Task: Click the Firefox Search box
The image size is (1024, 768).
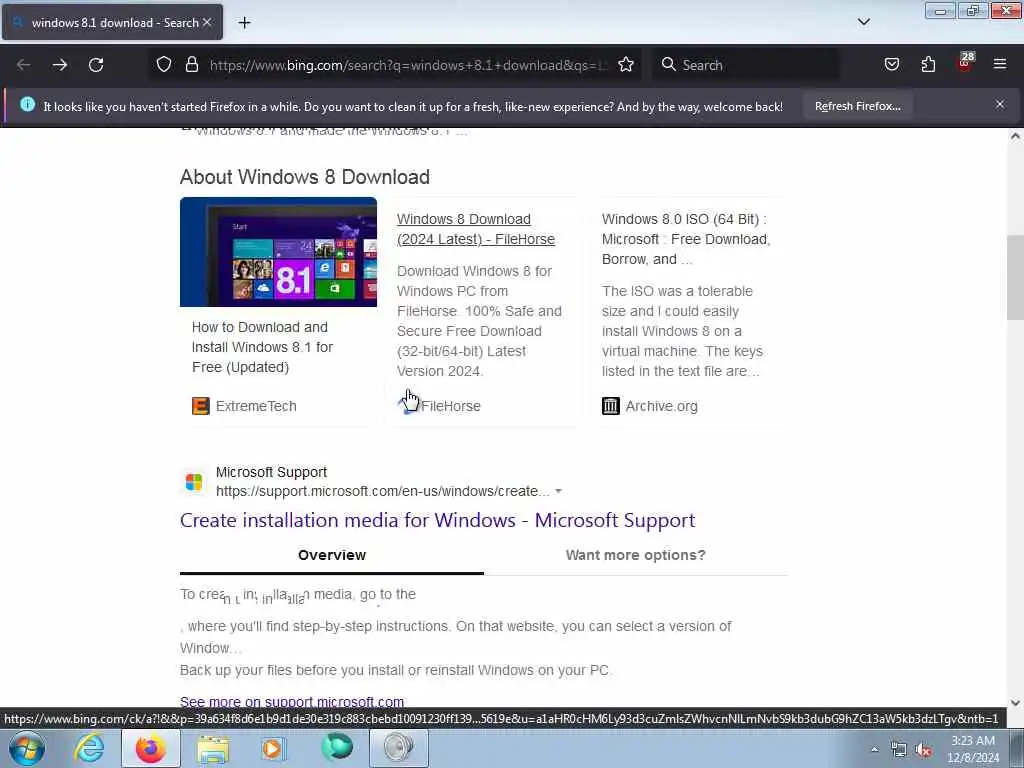Action: [746, 65]
